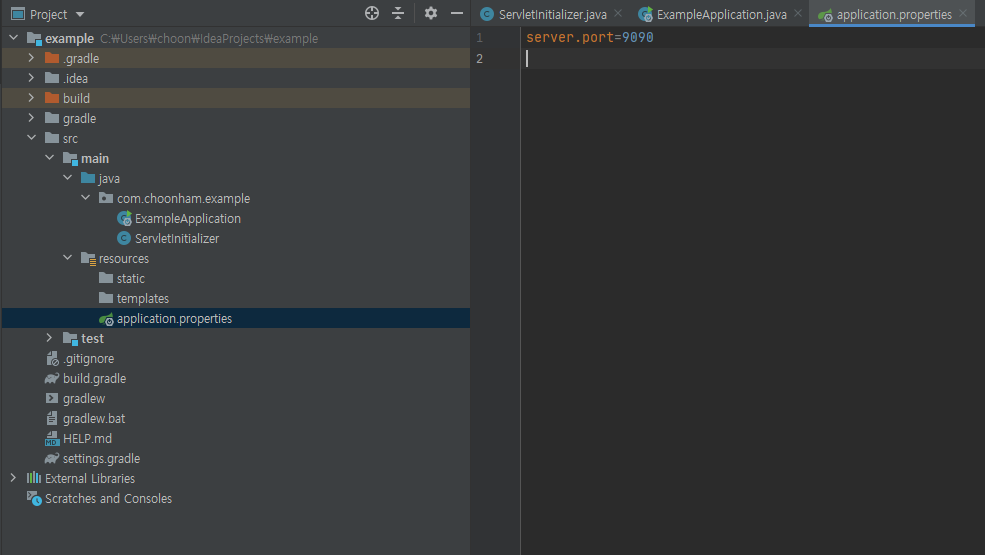Open the Project view dropdown arrow
This screenshot has height=555, width=985.
[x=80, y=14]
